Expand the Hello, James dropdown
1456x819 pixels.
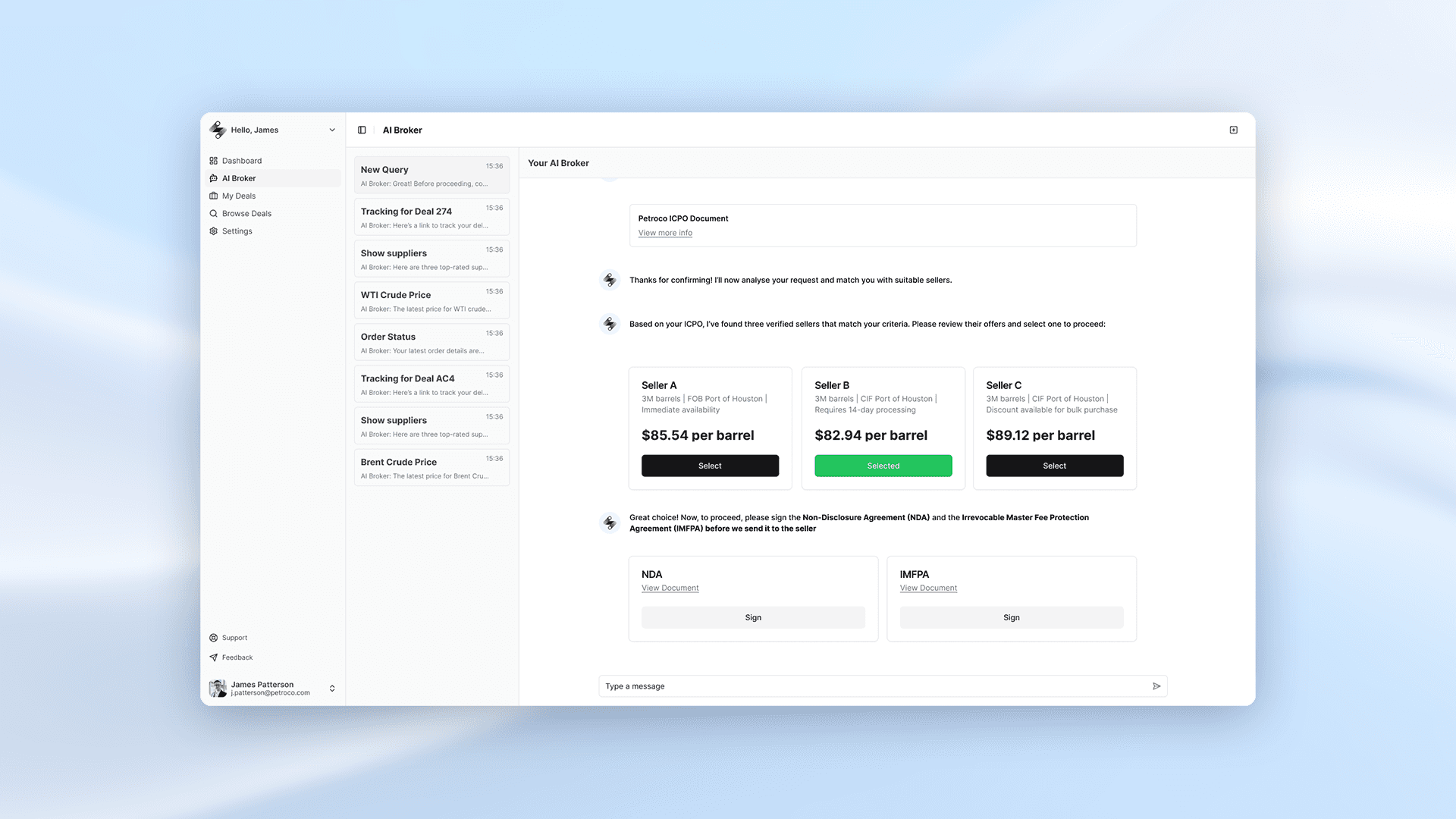pyautogui.click(x=331, y=130)
